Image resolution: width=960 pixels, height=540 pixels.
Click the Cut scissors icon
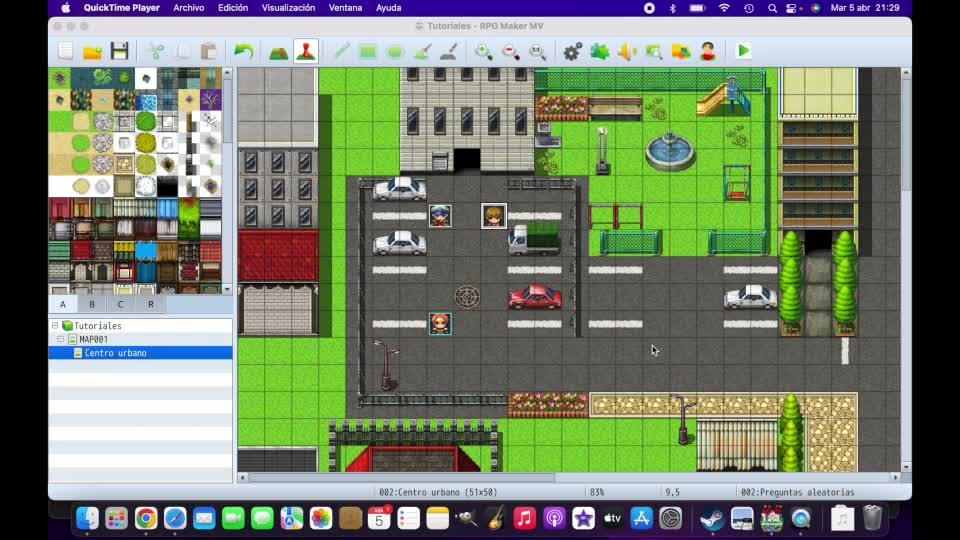(x=156, y=51)
